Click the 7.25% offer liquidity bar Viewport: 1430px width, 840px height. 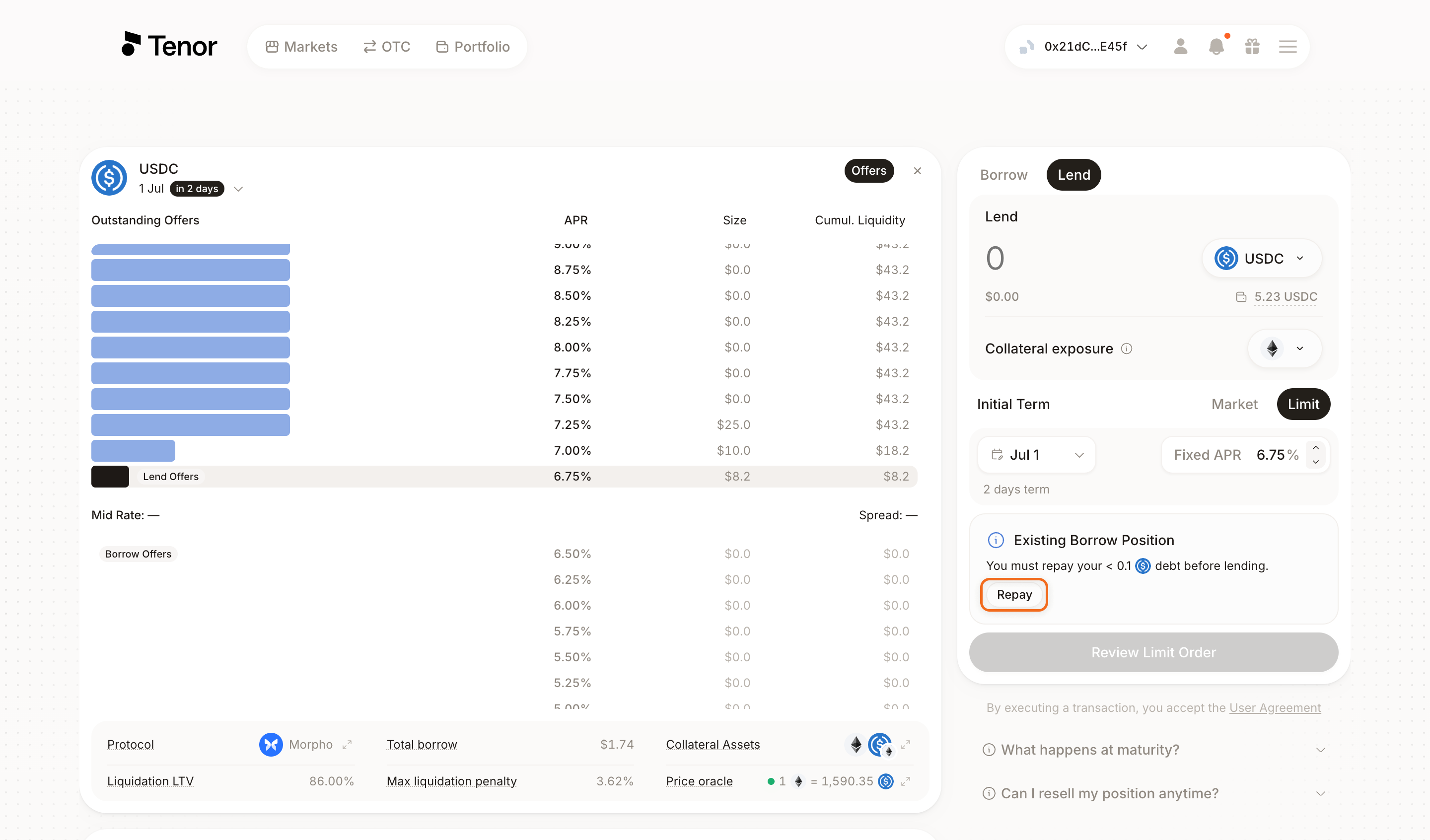(x=191, y=425)
